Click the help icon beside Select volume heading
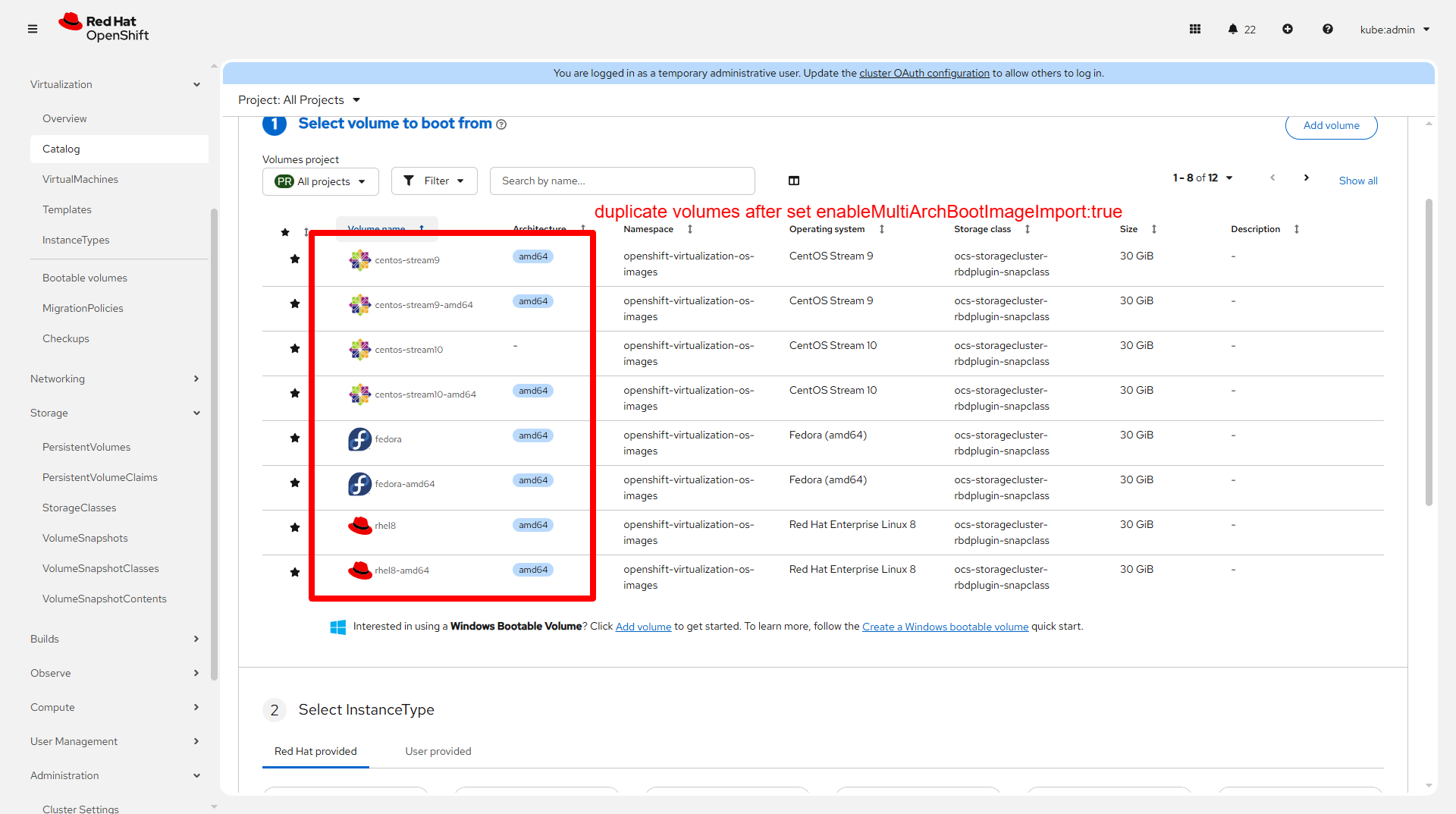 pos(501,124)
